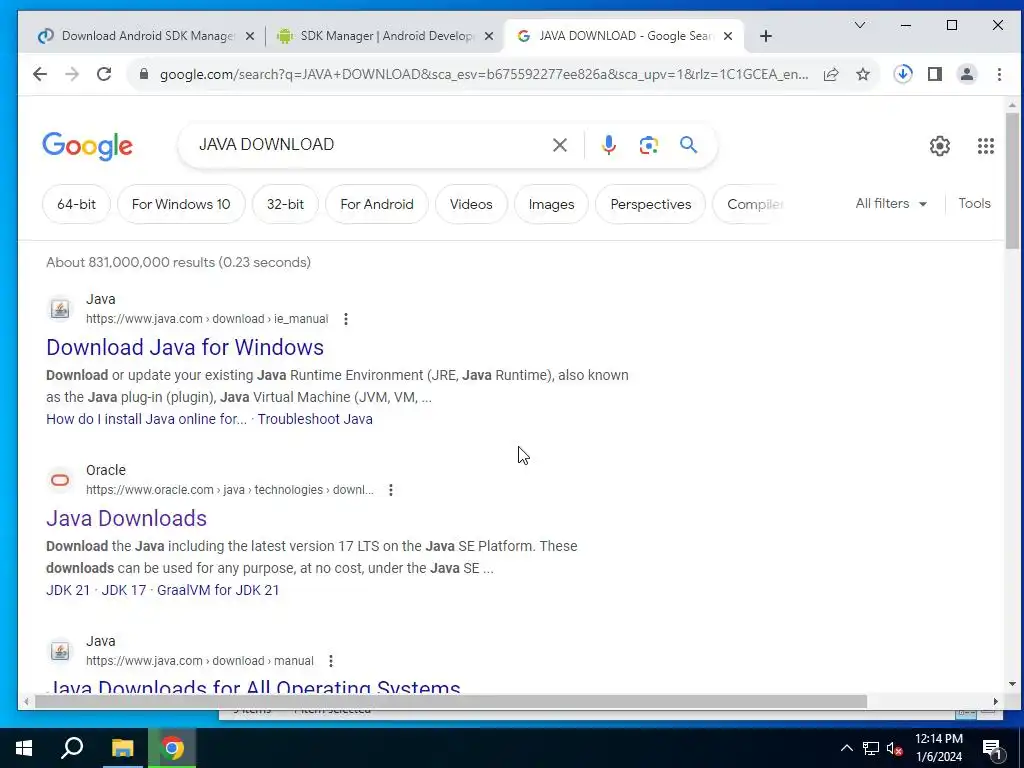The image size is (1024, 768).
Task: Click the magnifier search button
Action: point(688,145)
